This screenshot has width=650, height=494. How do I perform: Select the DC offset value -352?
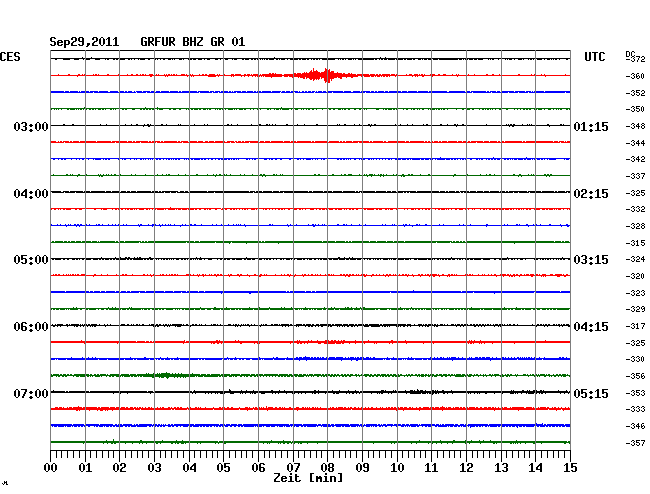(x=635, y=93)
